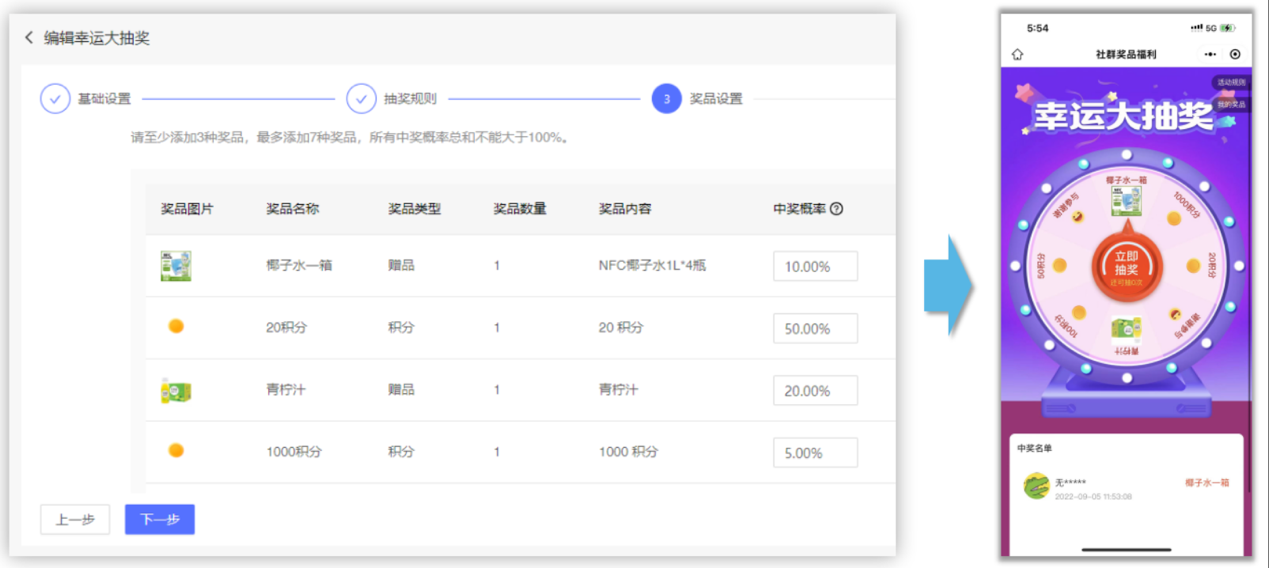Click the 上一步 button
The height and width of the screenshot is (568, 1269).
75,520
